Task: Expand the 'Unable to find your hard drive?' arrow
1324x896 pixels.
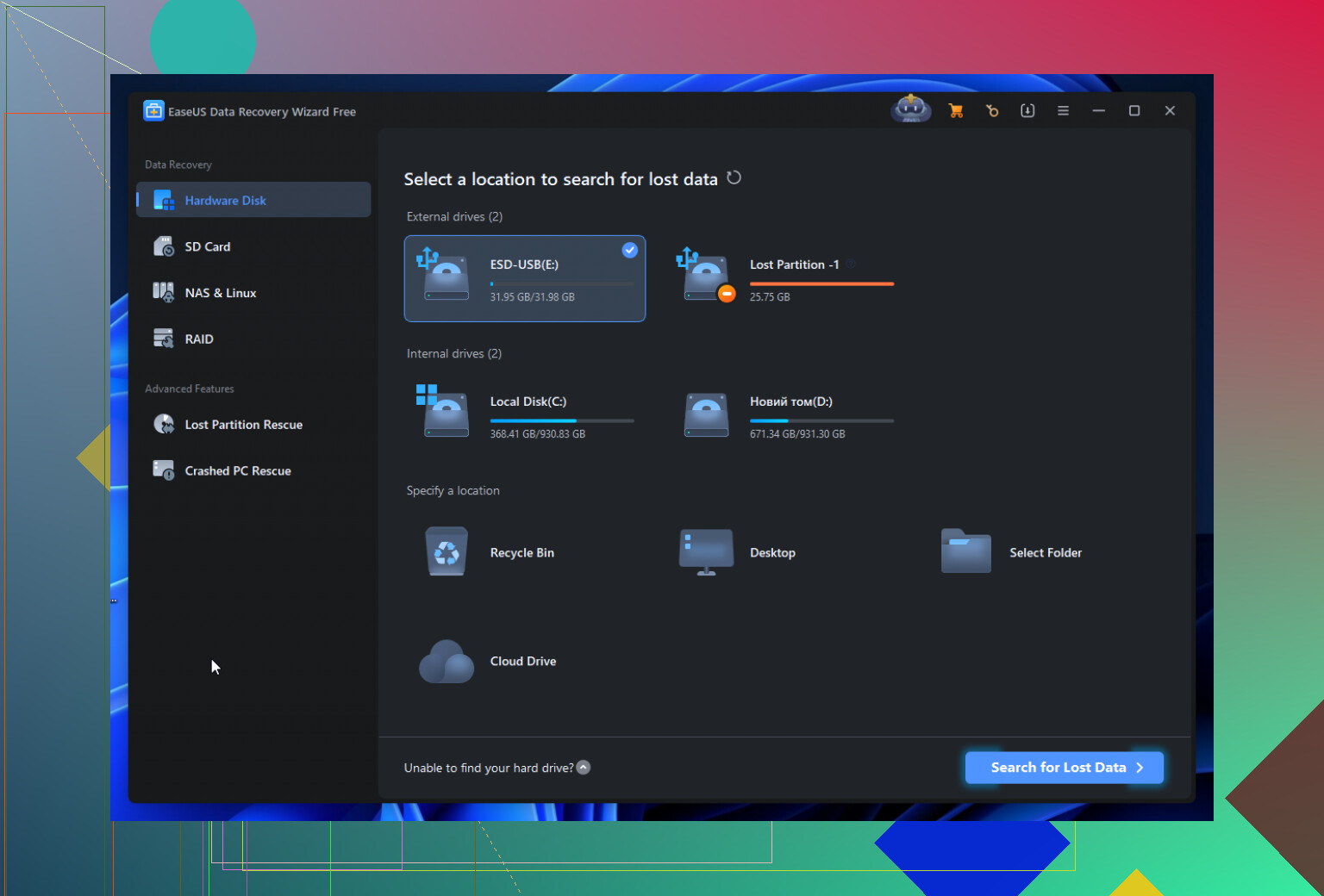Action: pos(584,768)
